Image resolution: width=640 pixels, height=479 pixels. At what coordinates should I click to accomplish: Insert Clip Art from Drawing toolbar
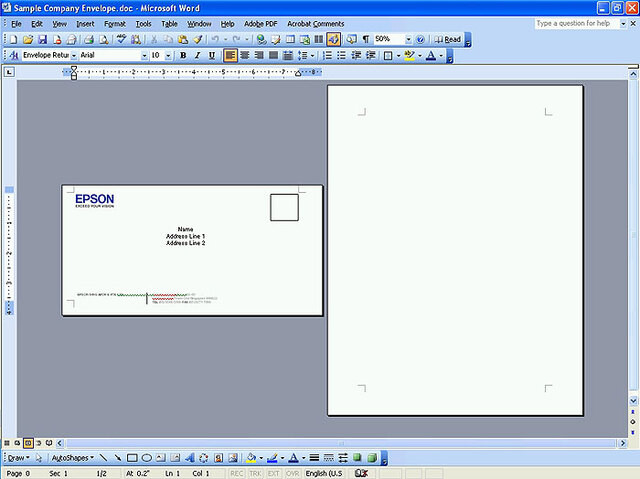(x=218, y=458)
